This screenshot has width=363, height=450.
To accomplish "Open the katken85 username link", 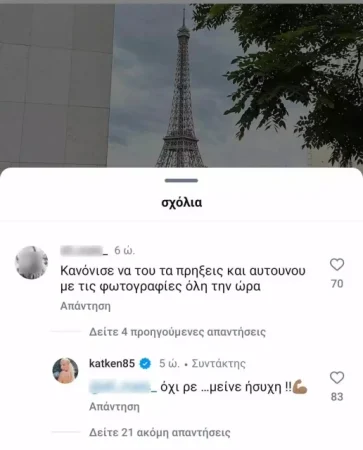I will pos(112,363).
